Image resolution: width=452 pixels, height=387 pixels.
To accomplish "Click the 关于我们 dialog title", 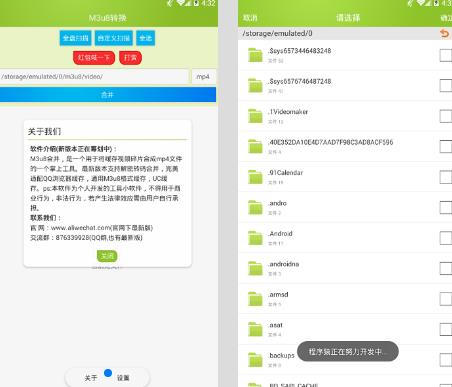I will (x=44, y=131).
